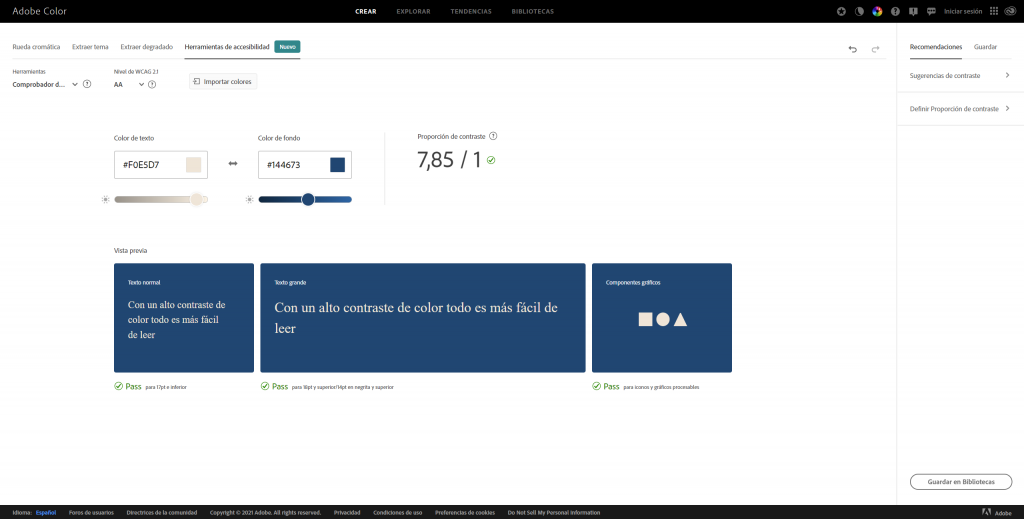
Task: Click Pass check icon under Componentes gráficos
Action: pos(596,386)
